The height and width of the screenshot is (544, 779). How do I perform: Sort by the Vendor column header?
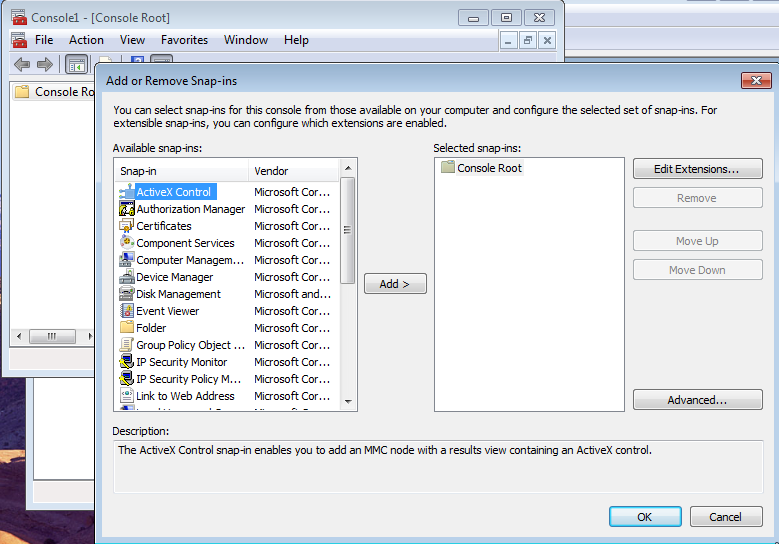(293, 171)
